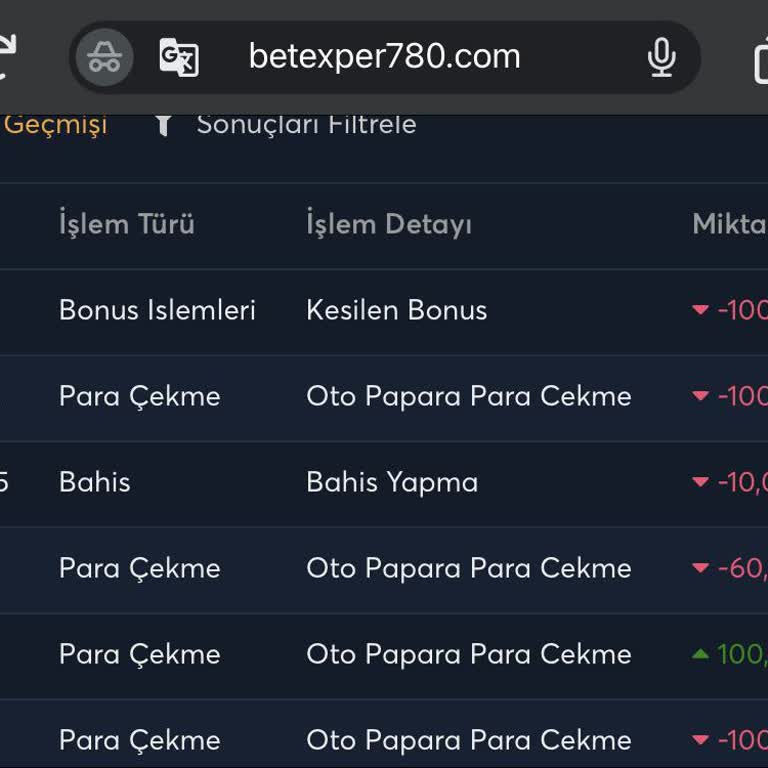This screenshot has width=768, height=768.
Task: Click red down arrow on Bahis row
Action: [701, 482]
